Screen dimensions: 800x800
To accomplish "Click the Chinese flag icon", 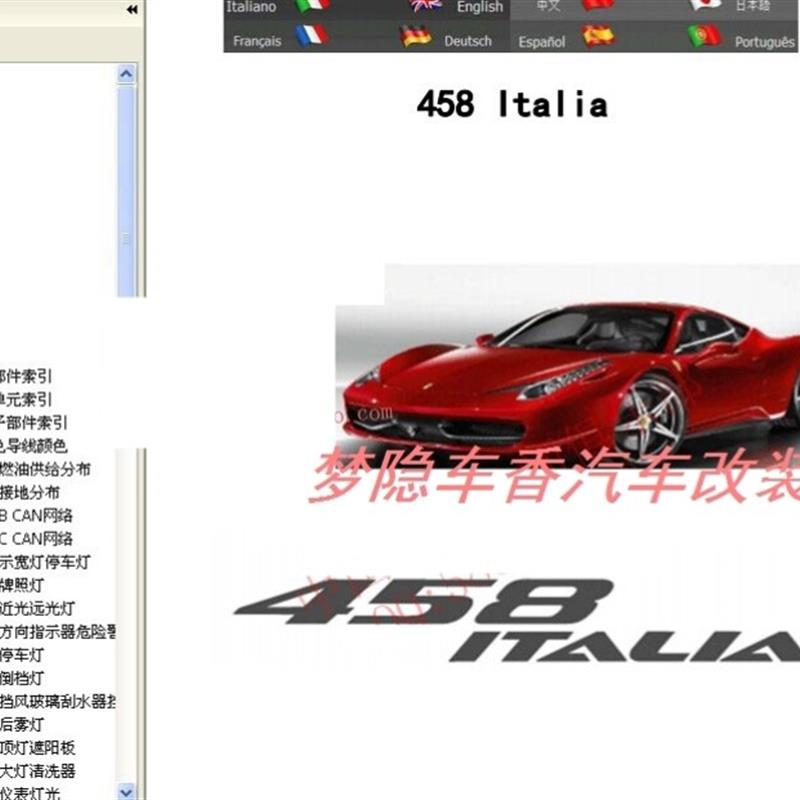I will click(x=598, y=5).
